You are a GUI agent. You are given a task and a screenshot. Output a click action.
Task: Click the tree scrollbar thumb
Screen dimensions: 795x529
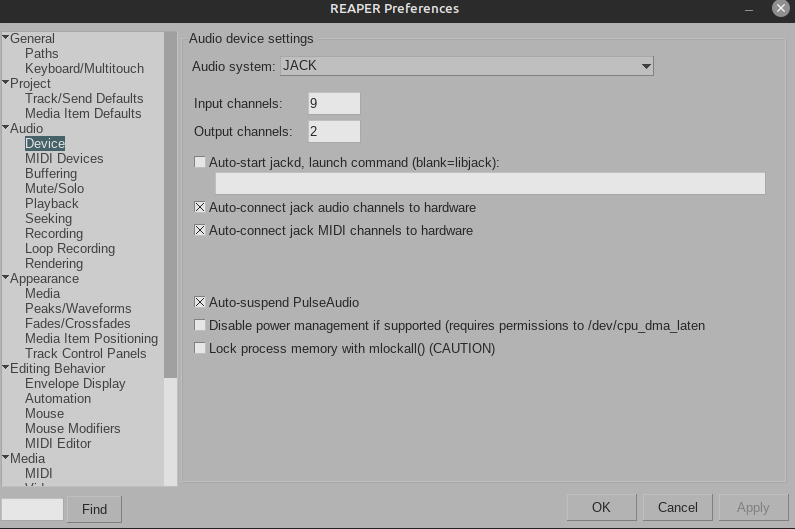pos(170,204)
